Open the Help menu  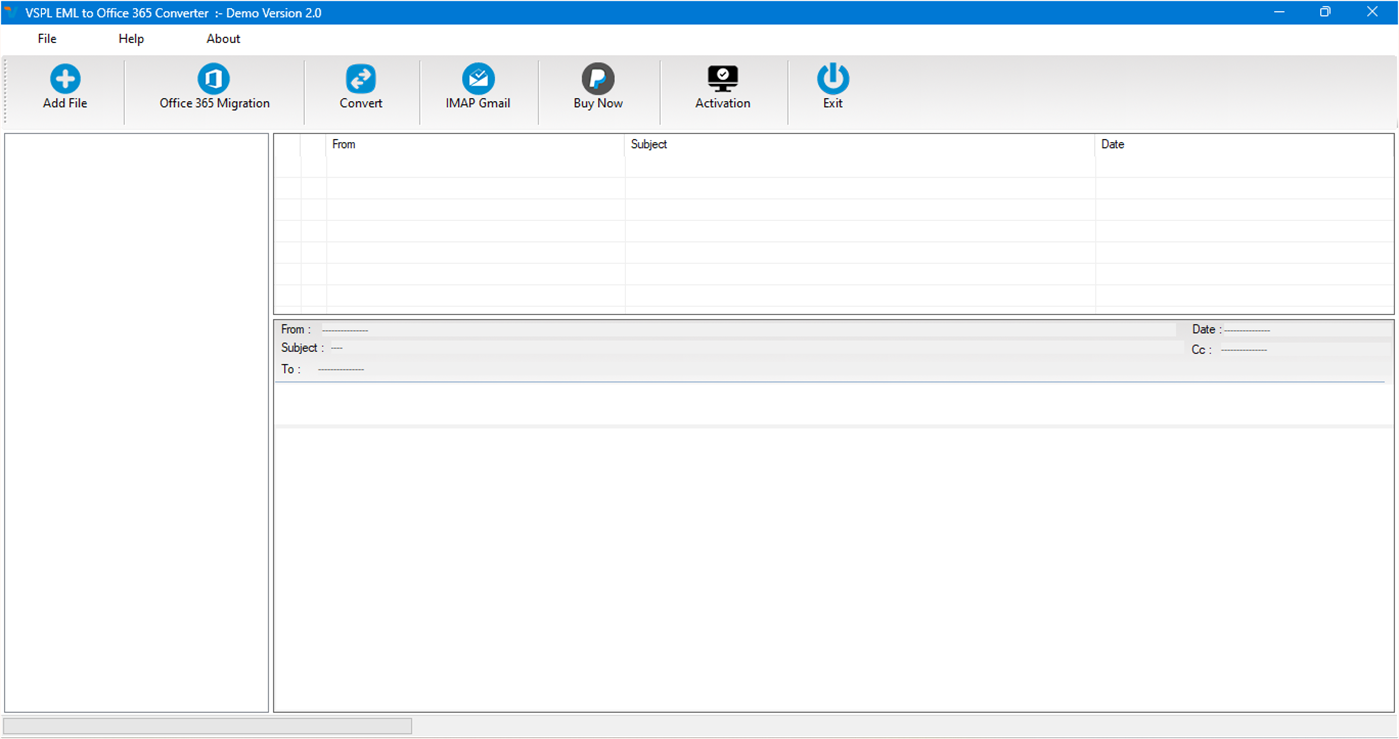[130, 38]
